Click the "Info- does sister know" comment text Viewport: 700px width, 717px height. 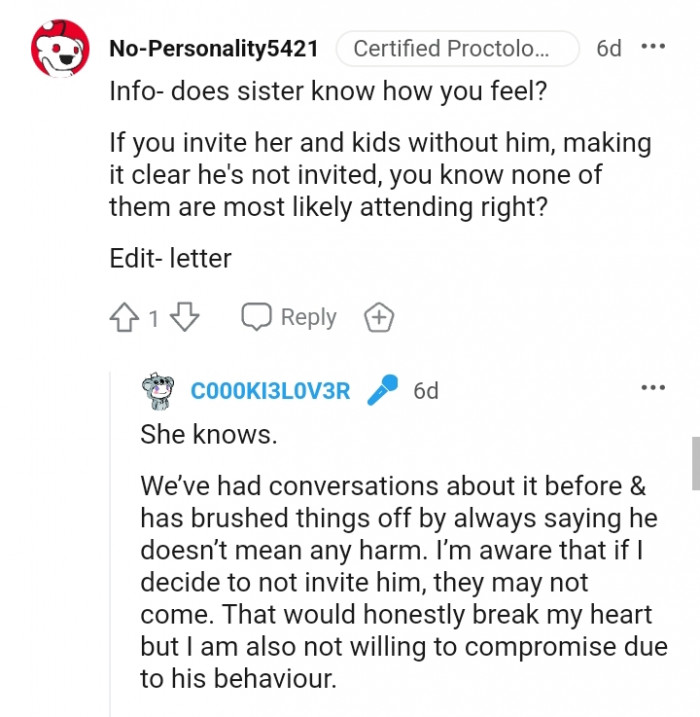pyautogui.click(x=300, y=94)
